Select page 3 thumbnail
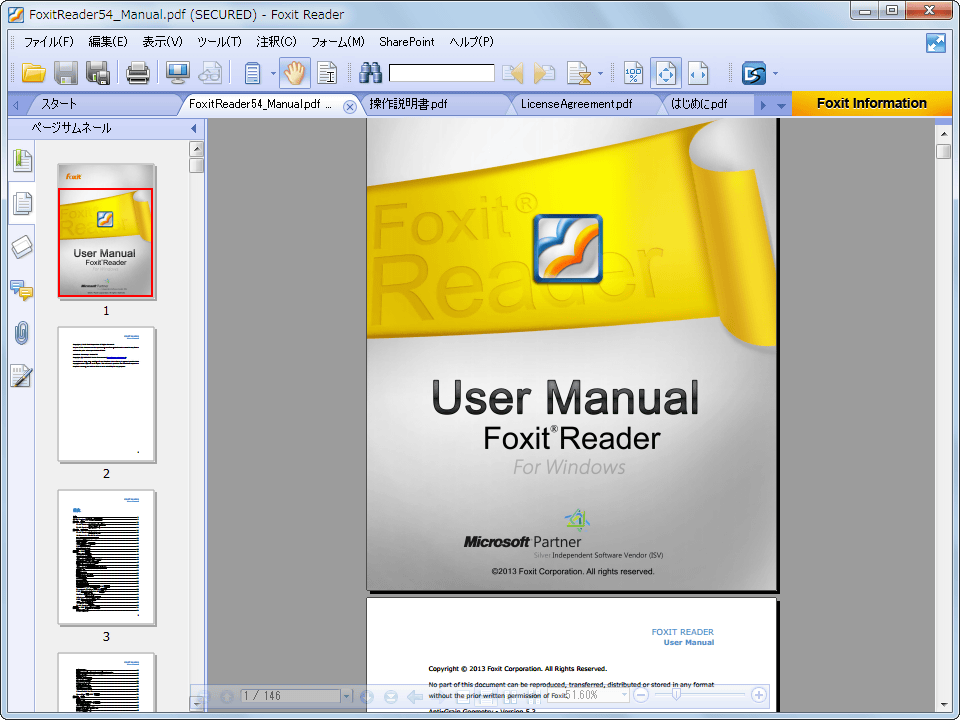The height and width of the screenshot is (720, 960). click(107, 558)
